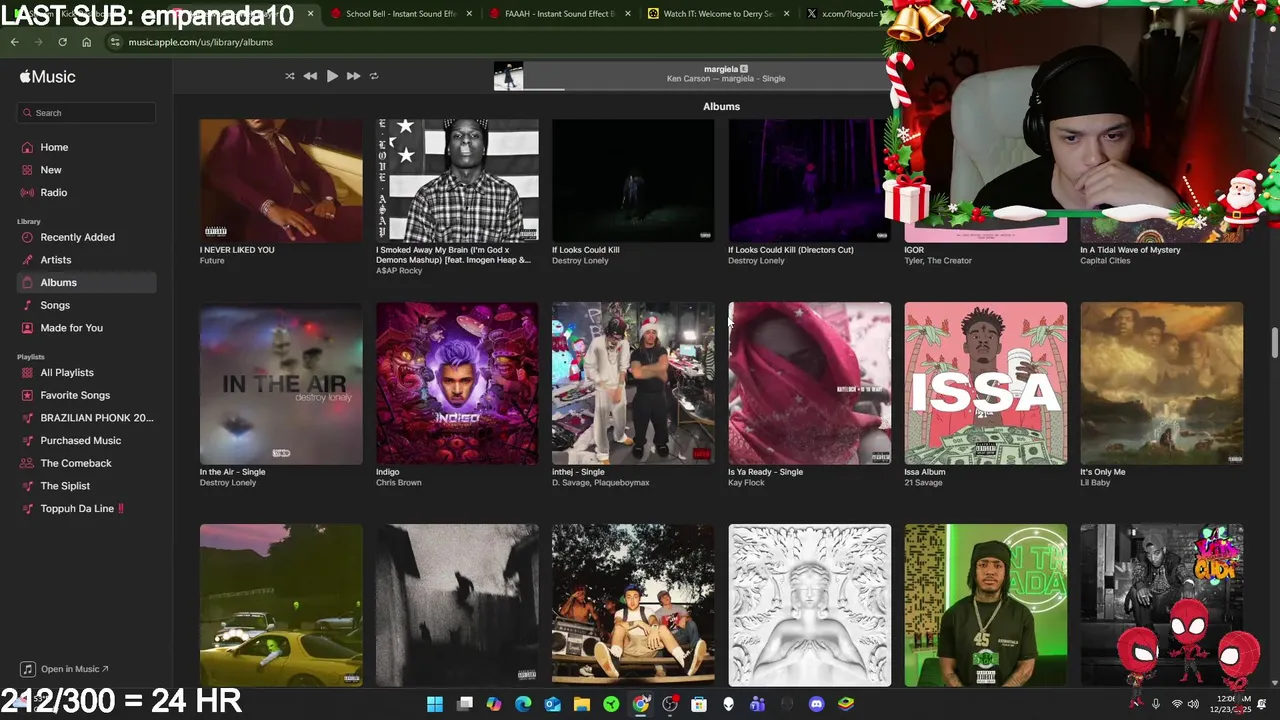This screenshot has height=720, width=1280.
Task: Click the browser home button
Action: (87, 42)
